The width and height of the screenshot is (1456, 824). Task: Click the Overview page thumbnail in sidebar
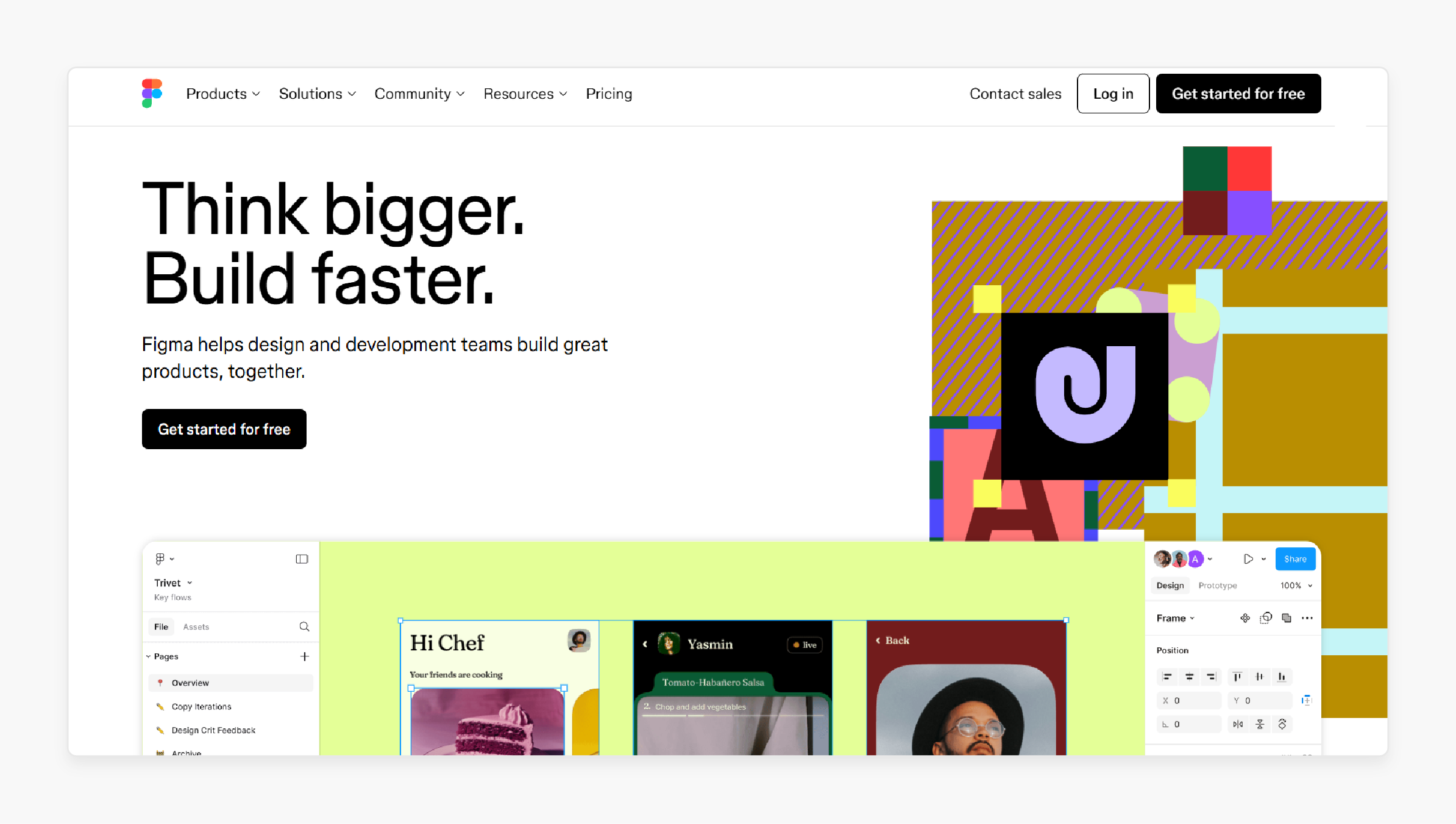click(191, 683)
